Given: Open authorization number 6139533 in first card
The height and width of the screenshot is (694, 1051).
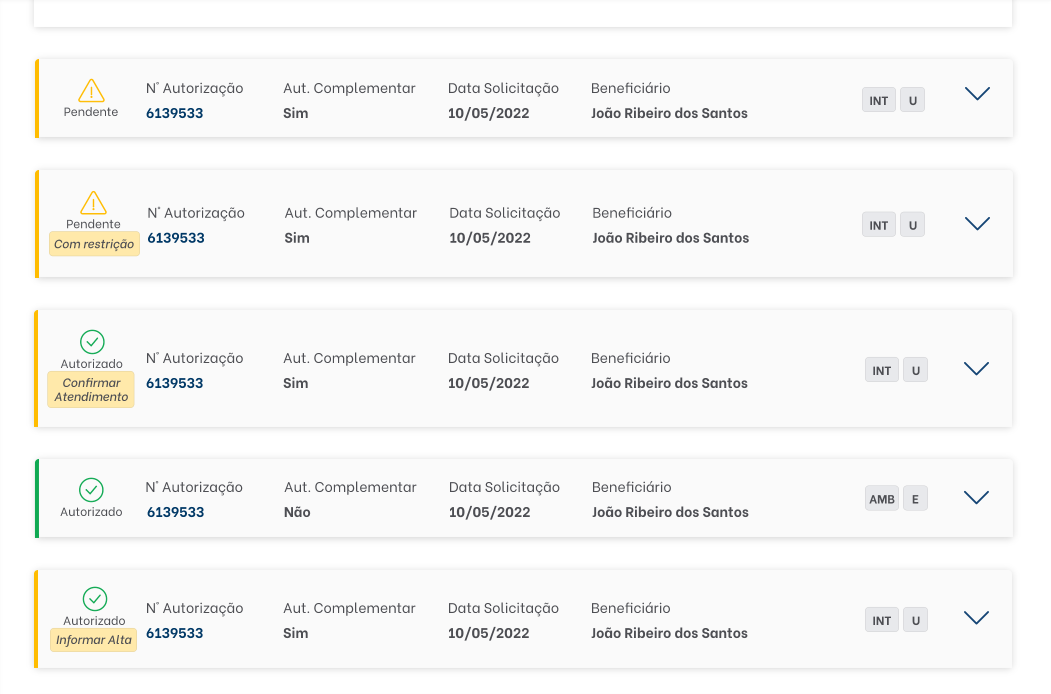Looking at the screenshot, I should click(x=174, y=113).
